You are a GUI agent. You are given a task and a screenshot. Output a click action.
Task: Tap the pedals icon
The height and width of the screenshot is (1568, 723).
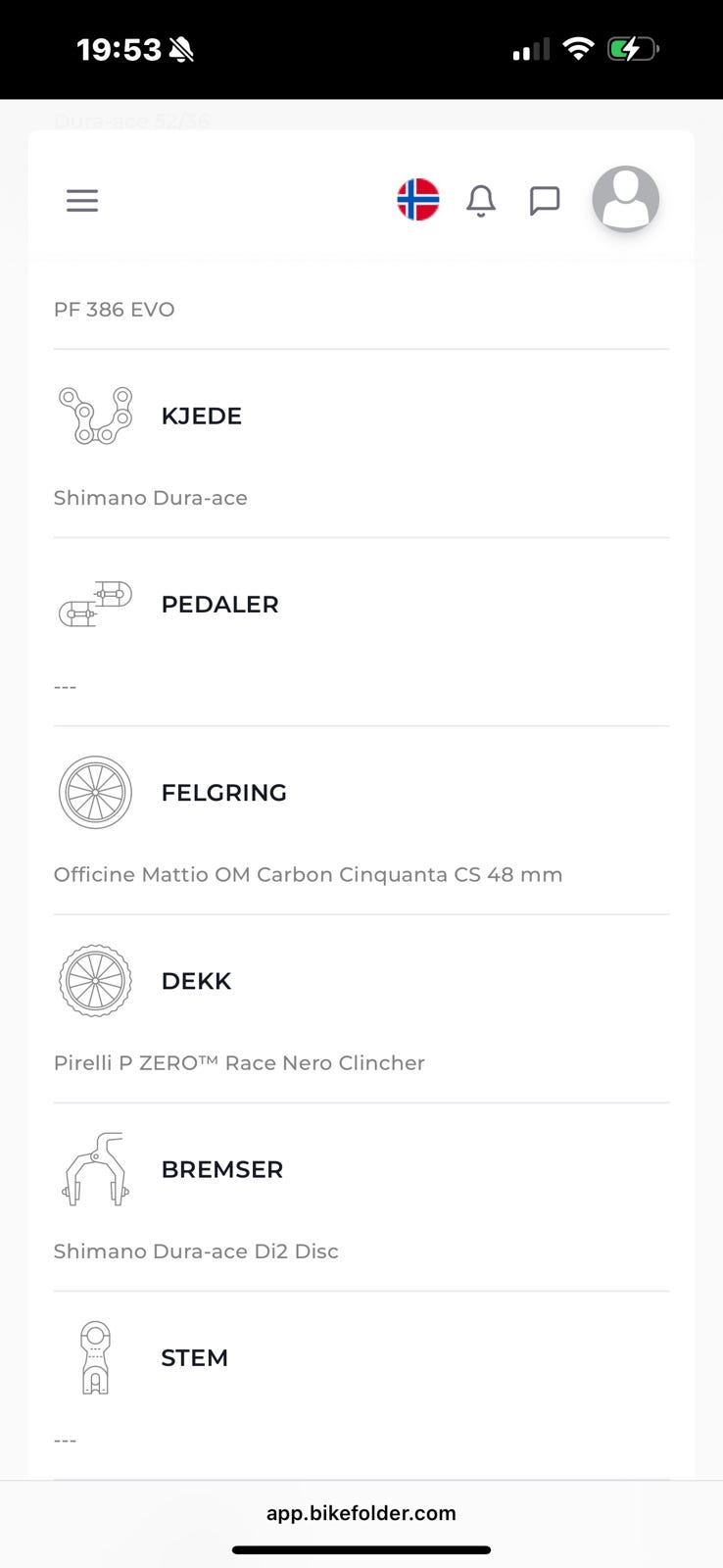(x=95, y=604)
